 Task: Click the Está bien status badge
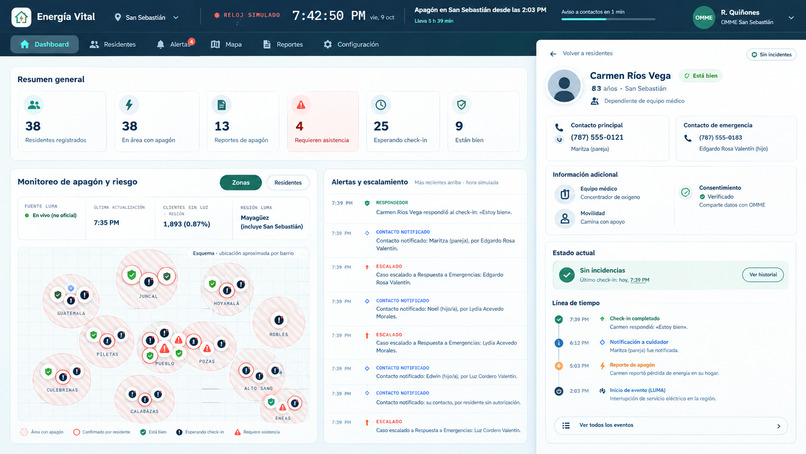tap(701, 76)
